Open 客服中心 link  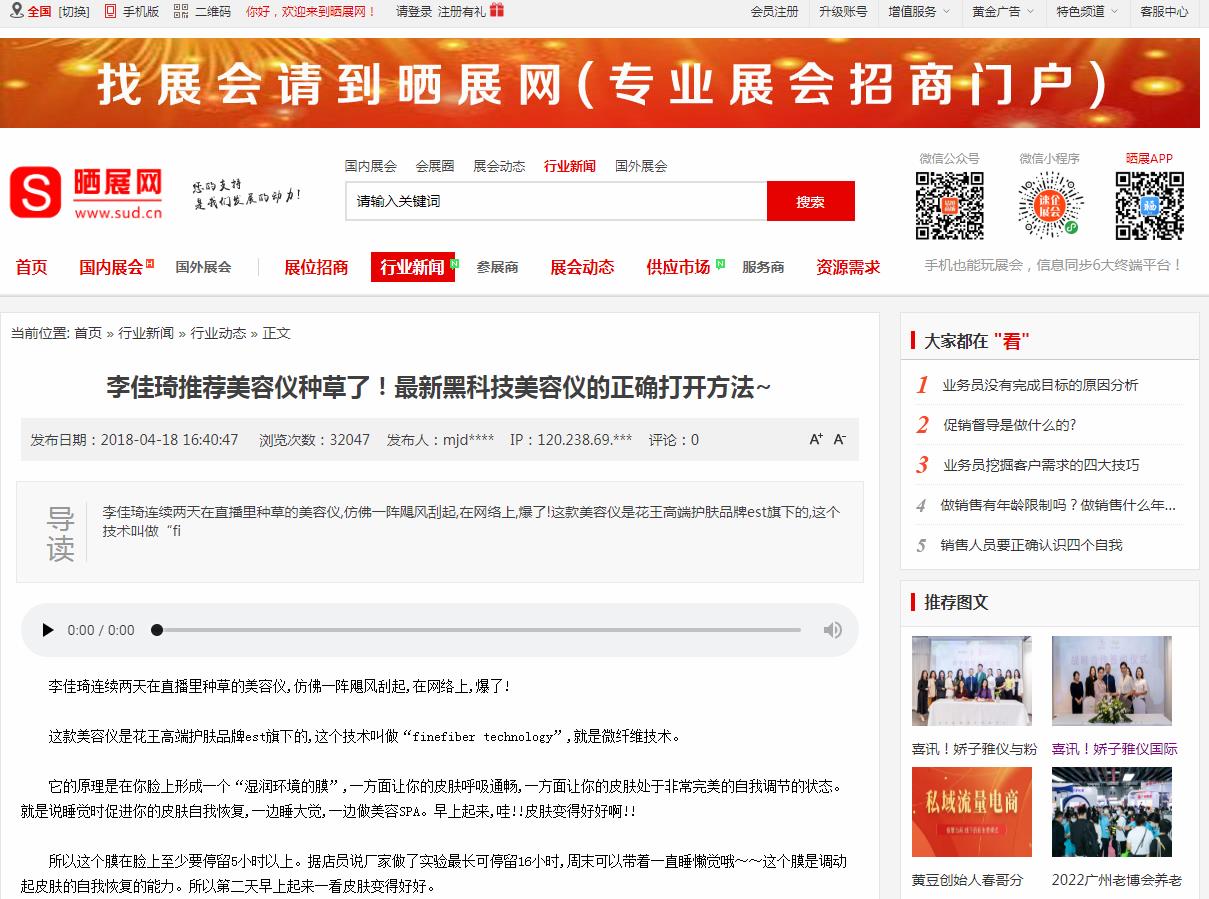coord(1165,11)
